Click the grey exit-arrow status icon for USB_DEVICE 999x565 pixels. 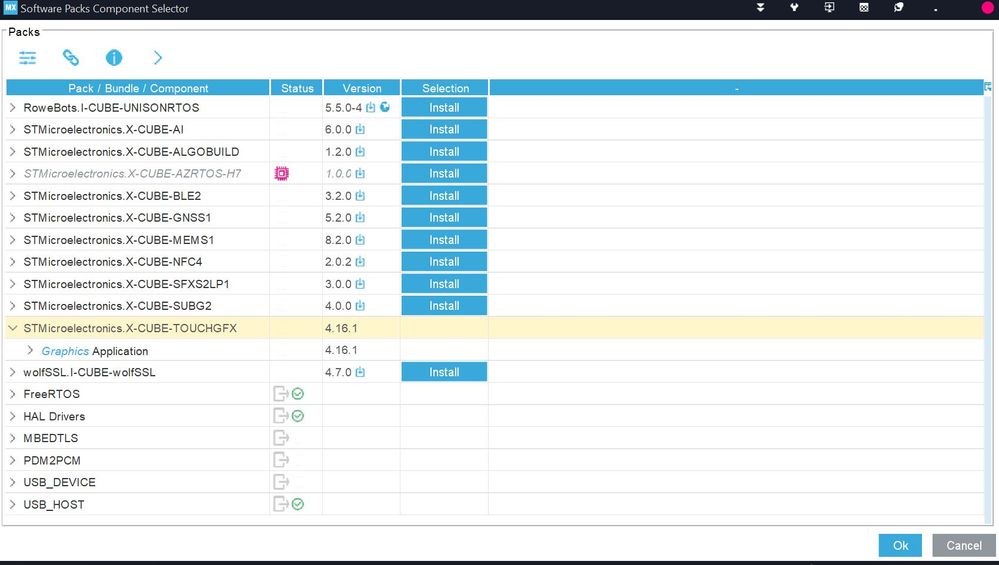pos(281,482)
